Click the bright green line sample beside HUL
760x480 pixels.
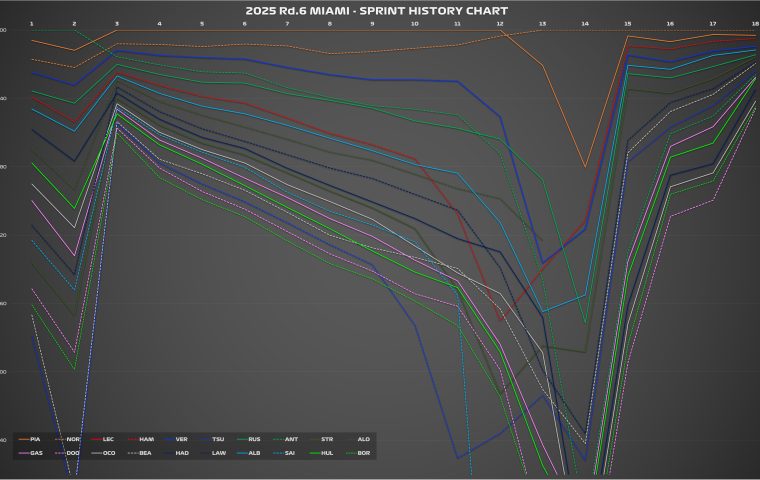(x=315, y=453)
